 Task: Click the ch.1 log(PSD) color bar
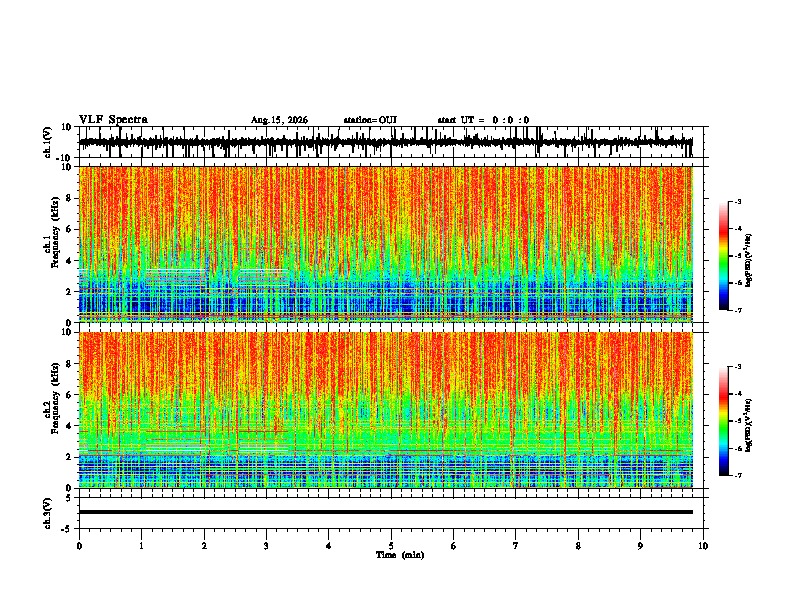point(723,256)
